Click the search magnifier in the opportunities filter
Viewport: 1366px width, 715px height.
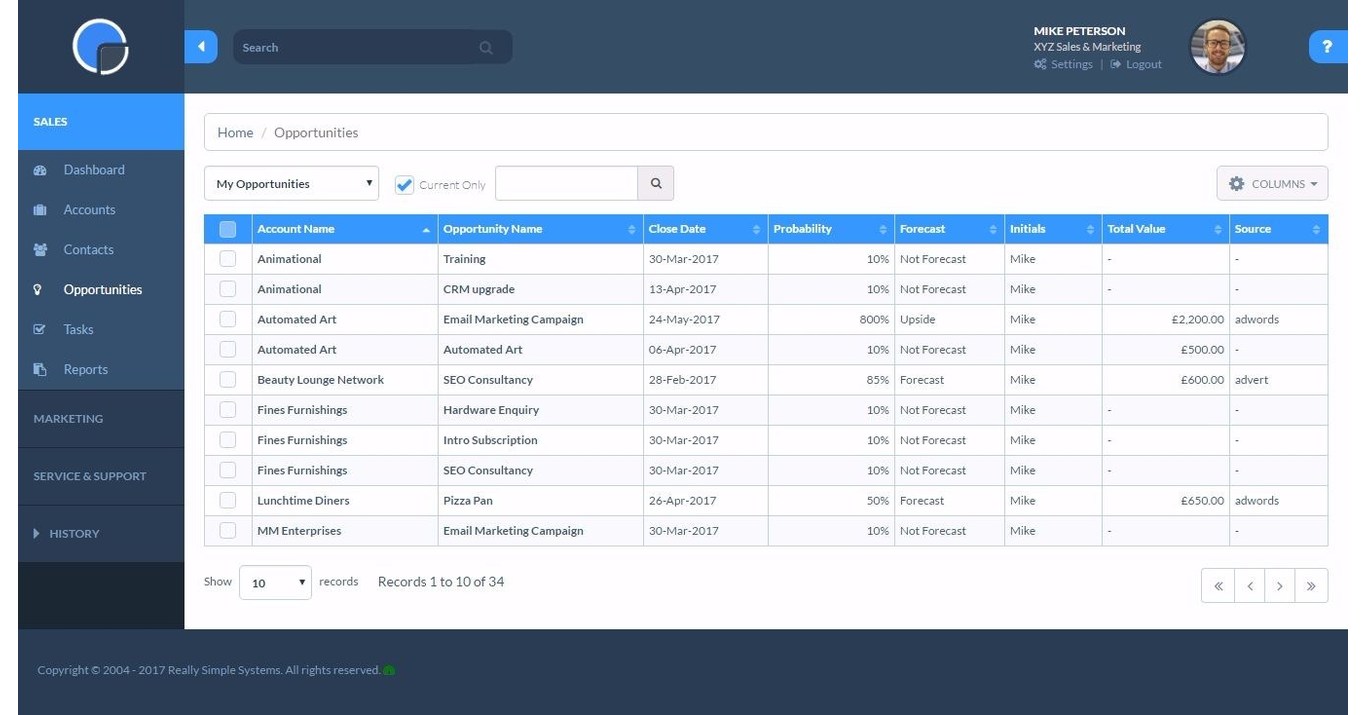tap(656, 183)
